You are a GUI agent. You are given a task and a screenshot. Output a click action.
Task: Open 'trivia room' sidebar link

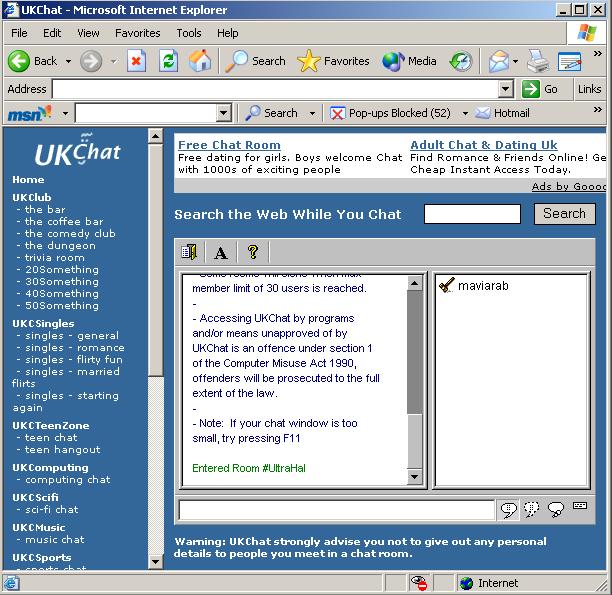pyautogui.click(x=55, y=258)
